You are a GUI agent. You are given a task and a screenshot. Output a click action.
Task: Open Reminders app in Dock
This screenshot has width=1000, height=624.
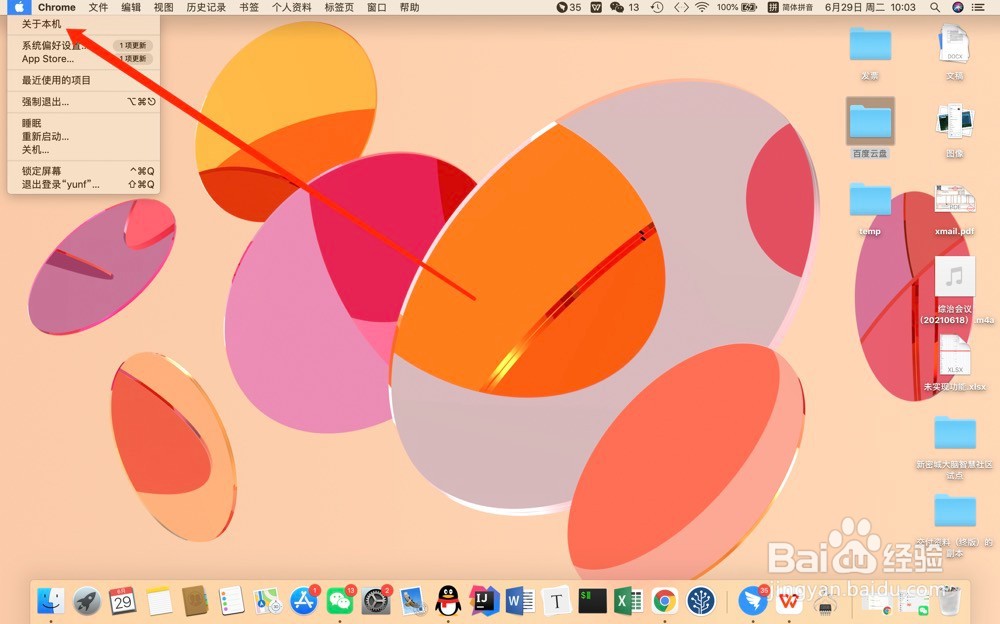click(x=232, y=600)
